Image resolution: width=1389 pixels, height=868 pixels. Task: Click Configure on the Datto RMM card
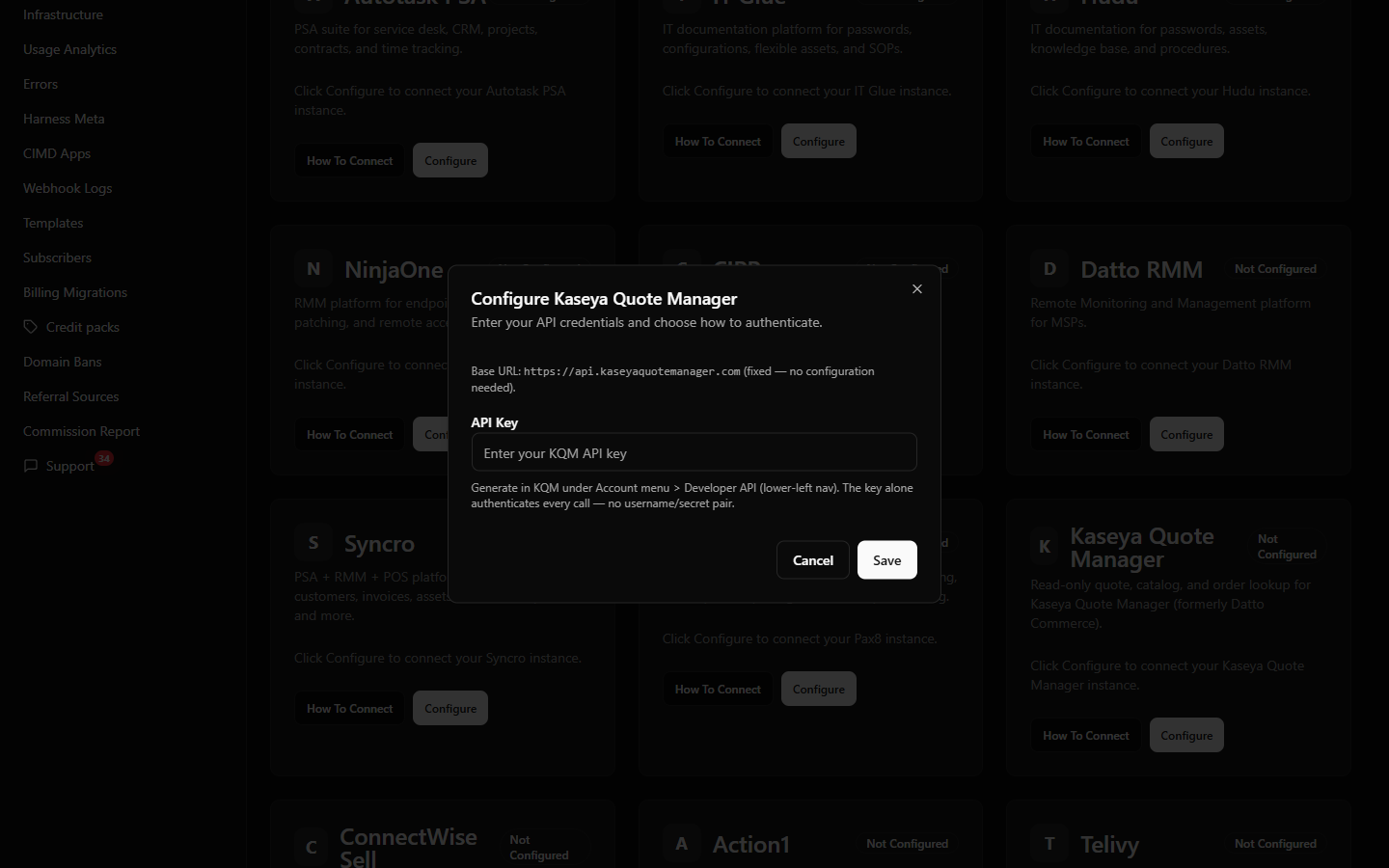tap(1186, 435)
